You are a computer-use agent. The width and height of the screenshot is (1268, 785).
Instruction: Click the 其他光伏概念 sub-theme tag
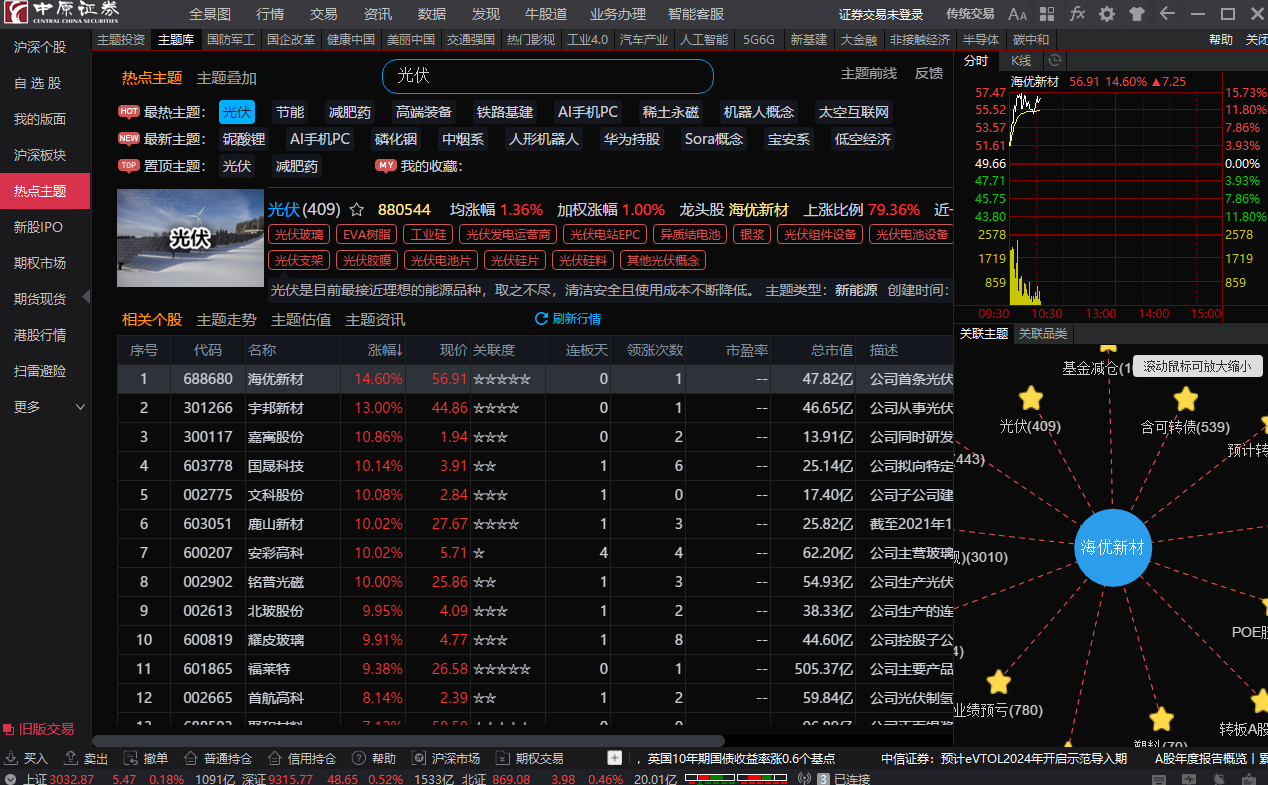[x=663, y=261]
